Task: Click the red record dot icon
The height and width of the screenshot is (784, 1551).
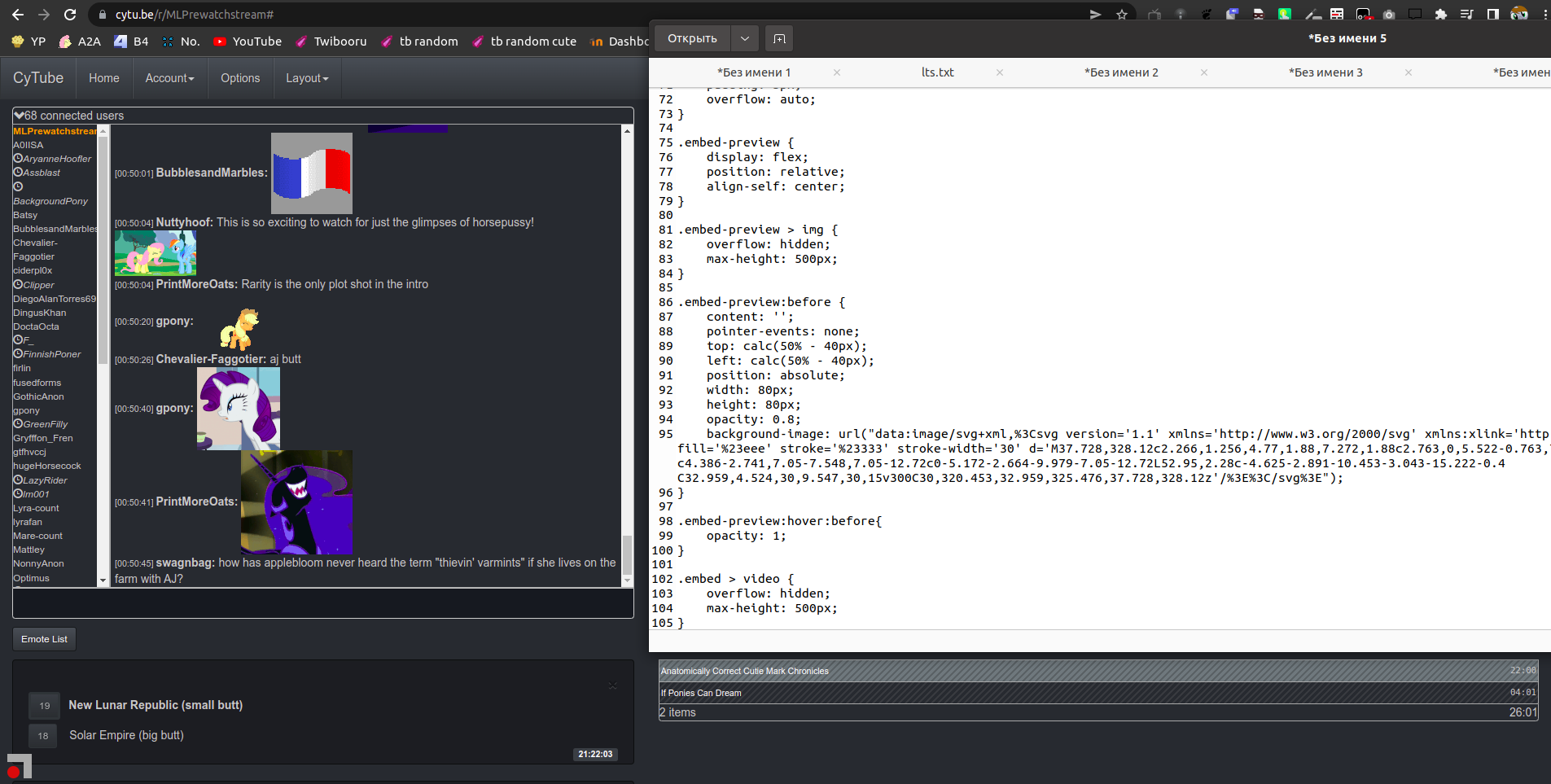Action: 13,772
